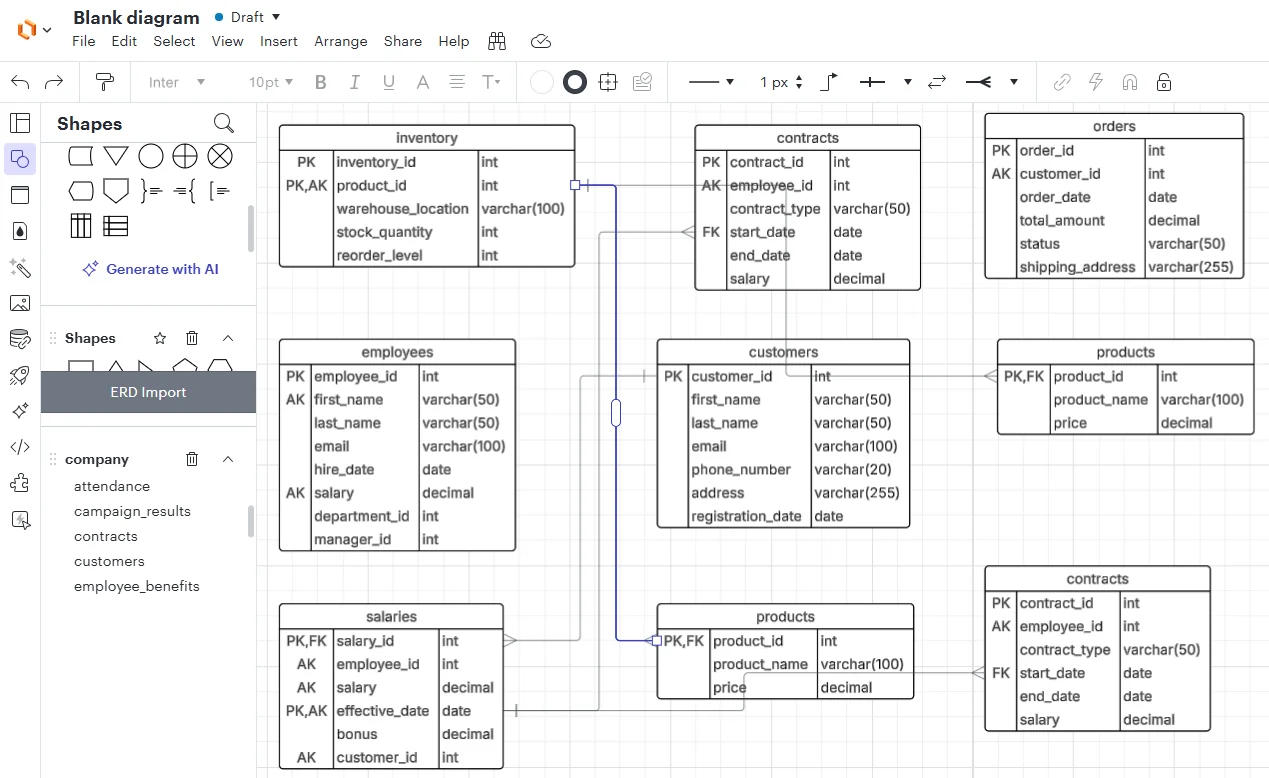
Task: Swap line endpoints with the reverse arrows
Action: (937, 82)
